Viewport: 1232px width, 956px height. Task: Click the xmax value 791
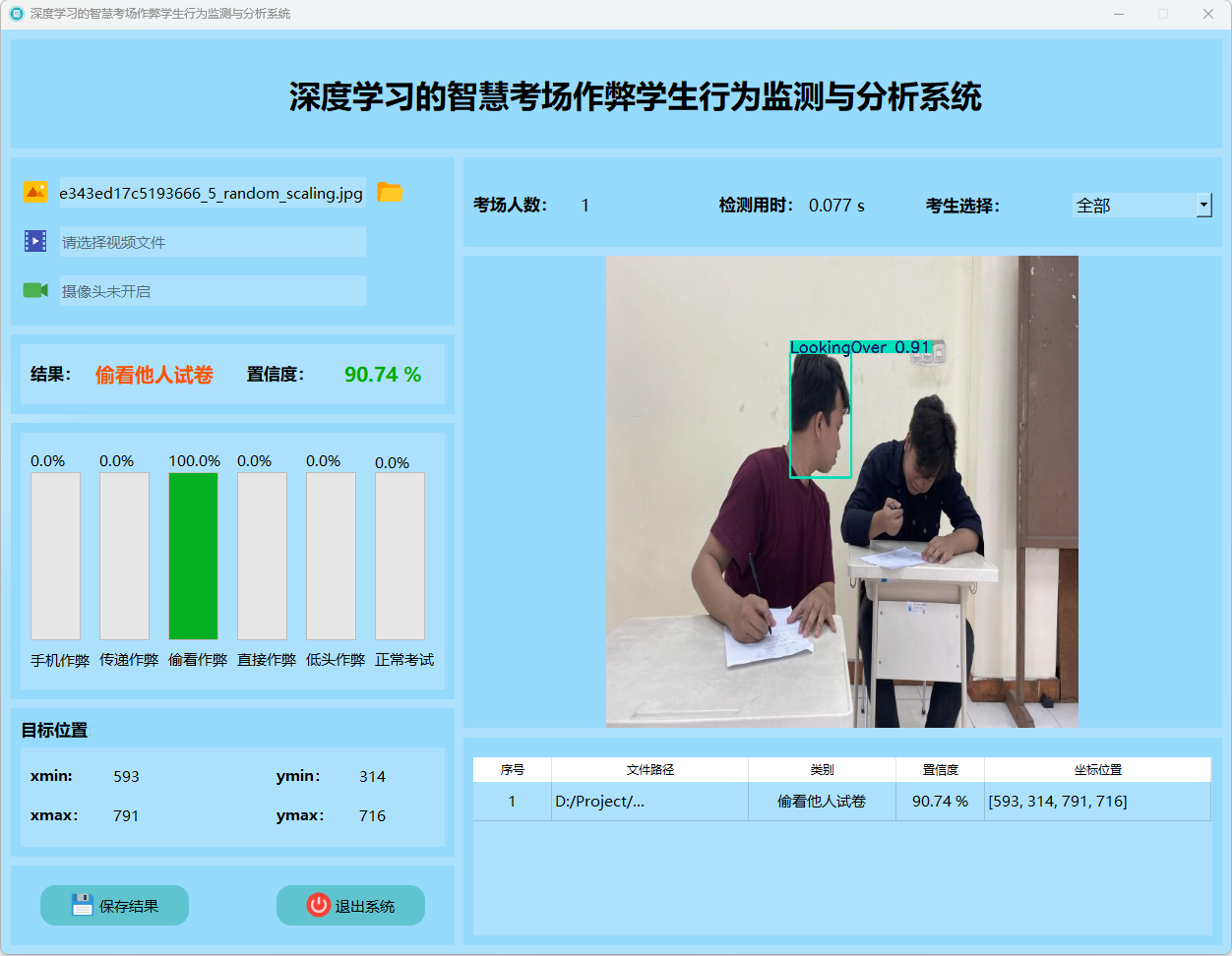(126, 815)
